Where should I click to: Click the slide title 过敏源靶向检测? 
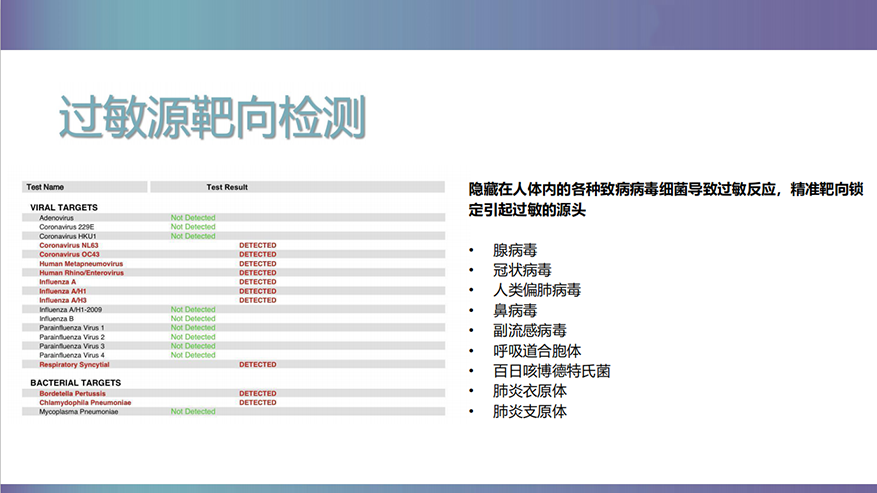click(x=211, y=118)
